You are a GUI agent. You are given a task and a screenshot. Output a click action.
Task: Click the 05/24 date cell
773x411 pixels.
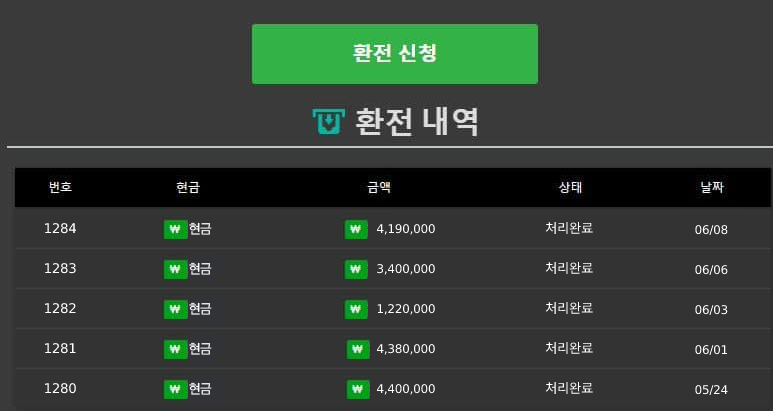tap(711, 390)
